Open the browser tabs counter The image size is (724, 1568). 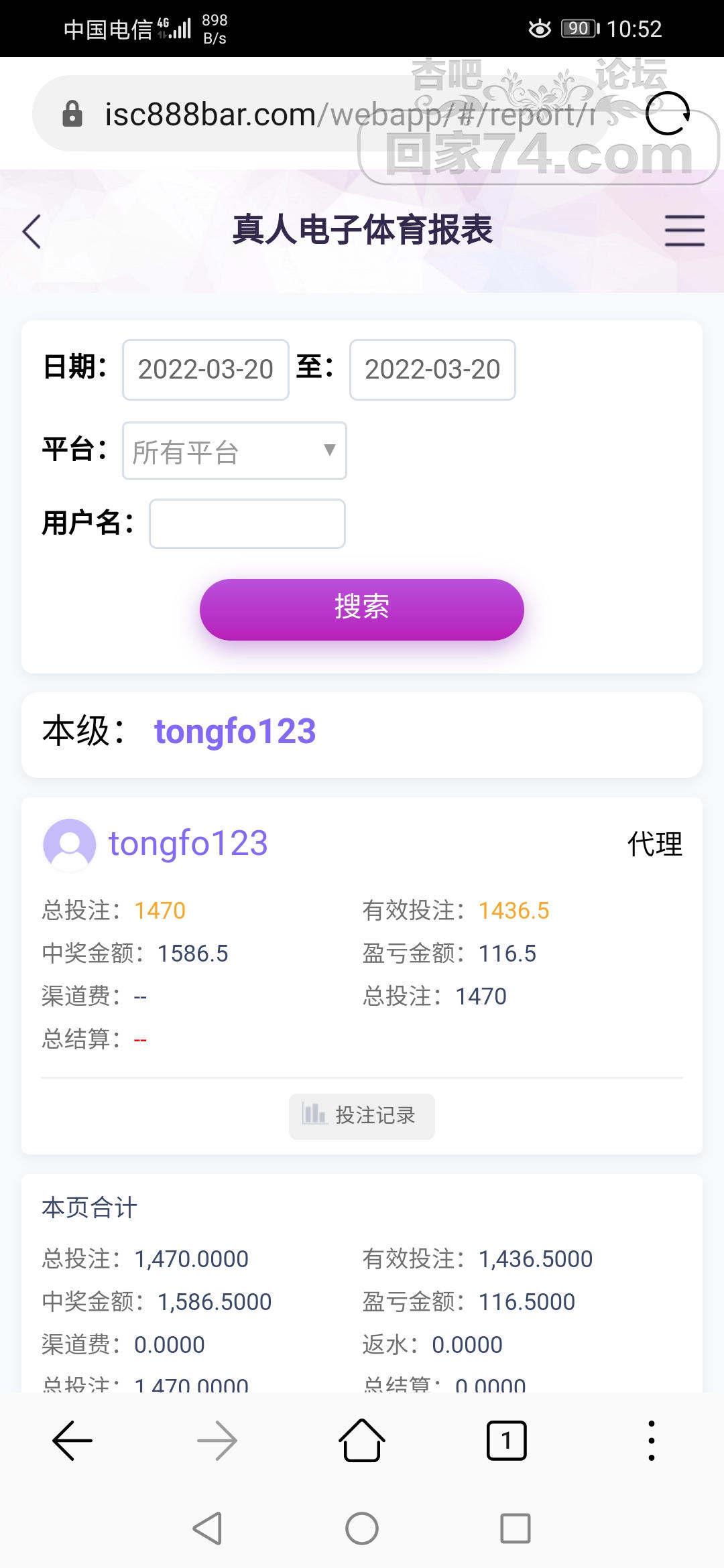[x=506, y=1440]
